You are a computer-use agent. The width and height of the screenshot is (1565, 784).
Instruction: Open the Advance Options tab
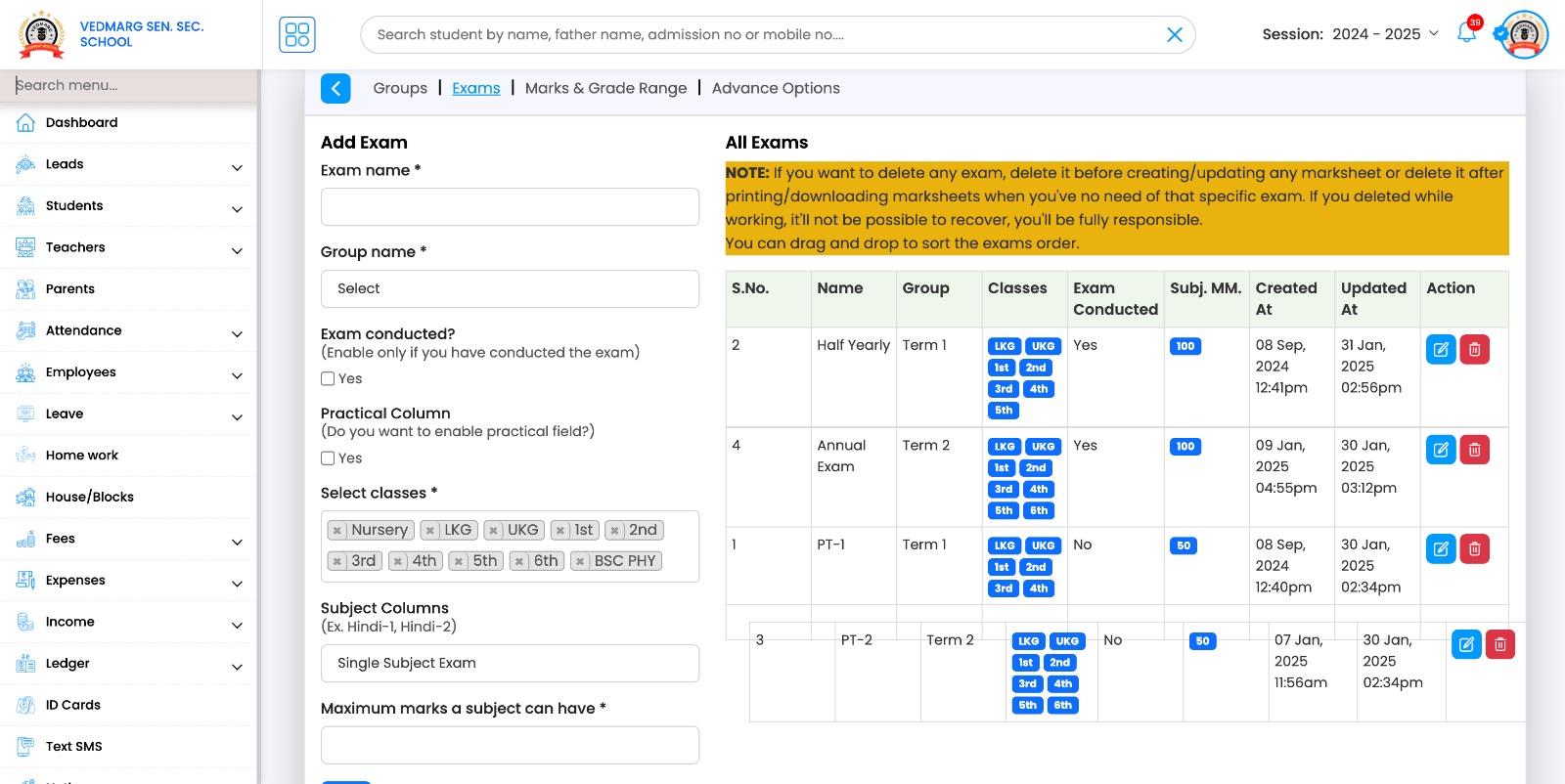(776, 88)
